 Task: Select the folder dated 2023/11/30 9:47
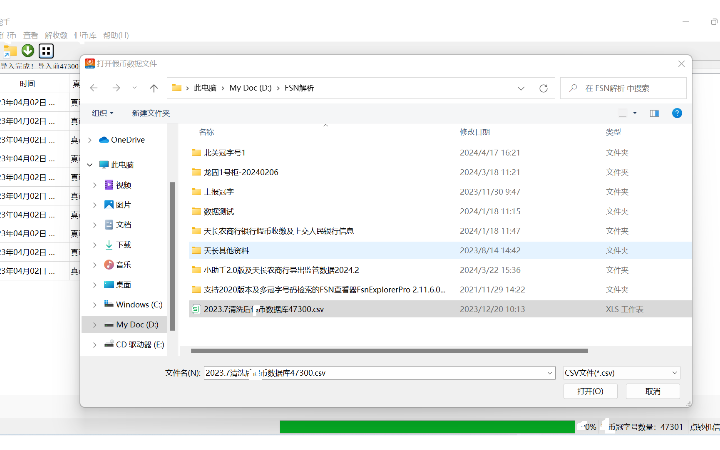tap(440, 191)
